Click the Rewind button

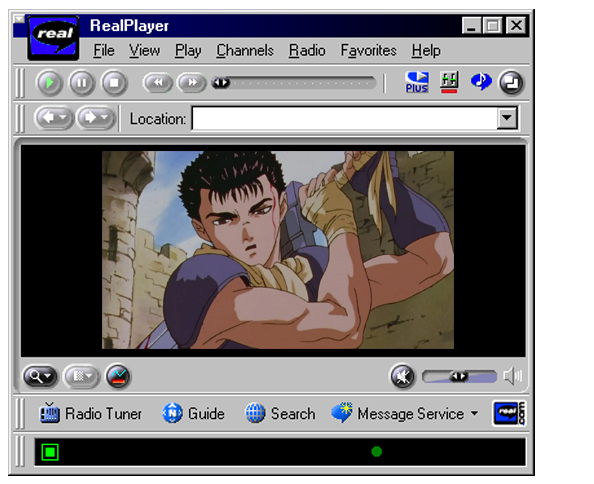pos(158,83)
